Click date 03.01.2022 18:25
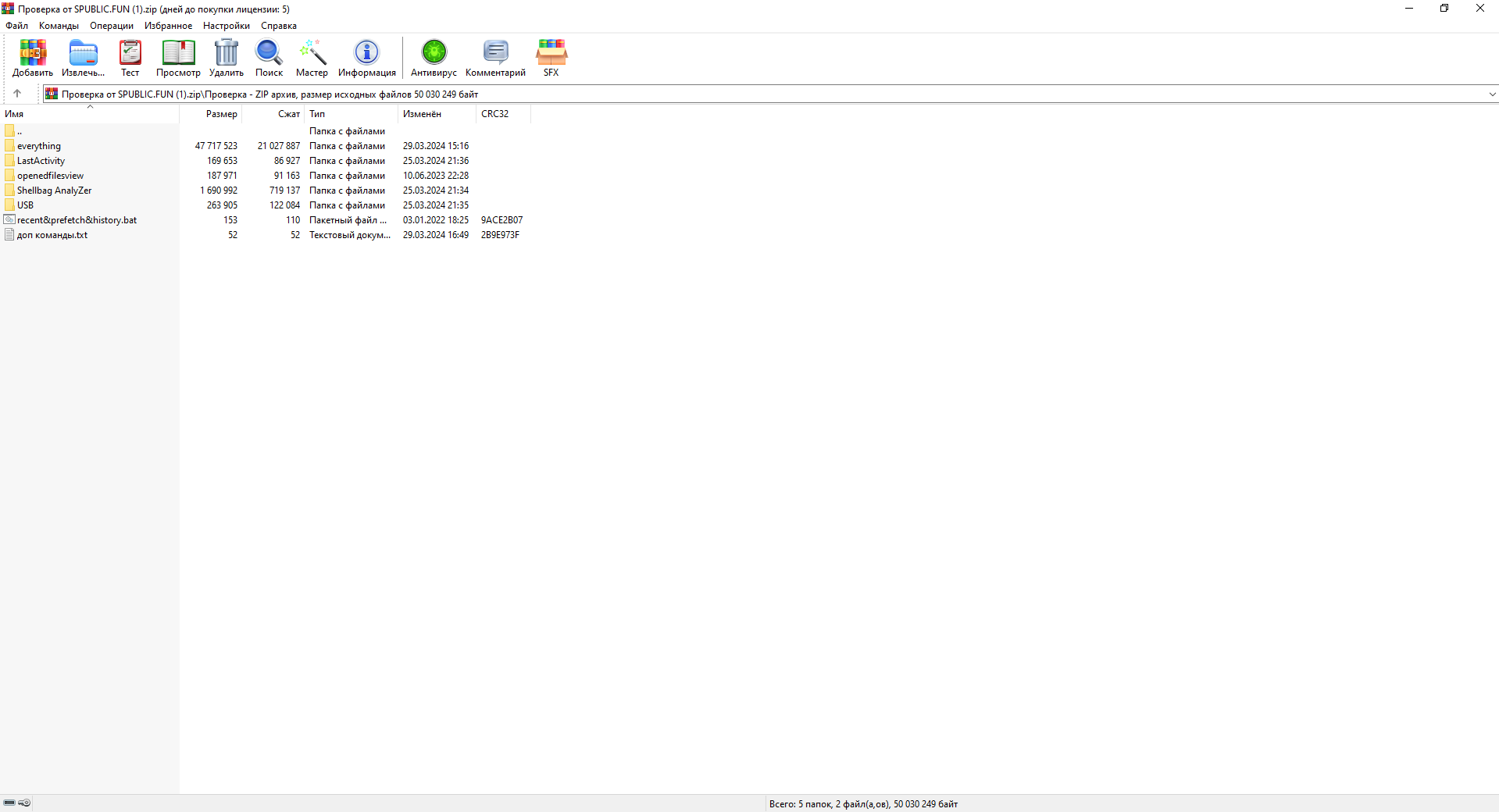This screenshot has width=1499, height=812. (x=436, y=220)
